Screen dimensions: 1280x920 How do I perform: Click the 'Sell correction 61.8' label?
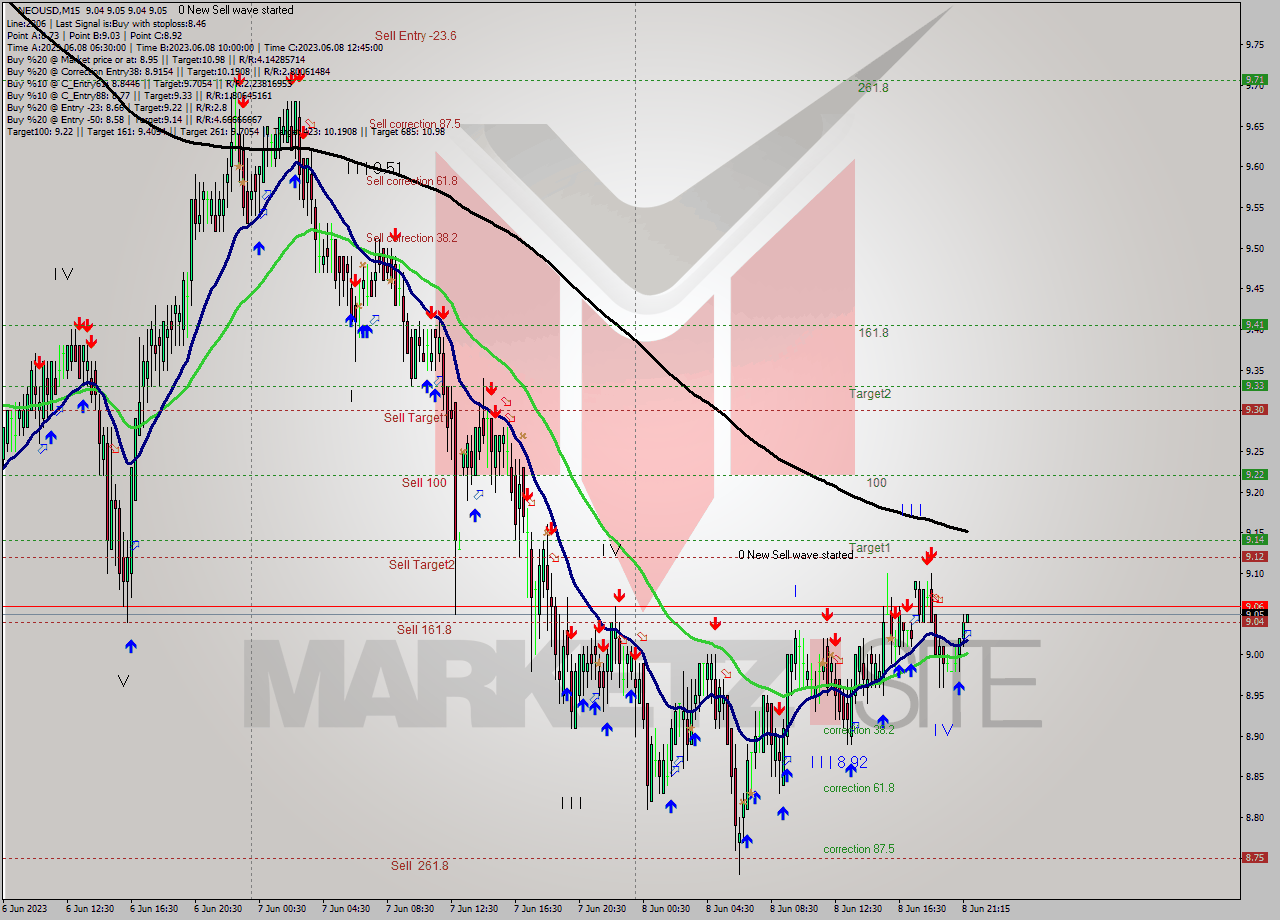[x=411, y=181]
